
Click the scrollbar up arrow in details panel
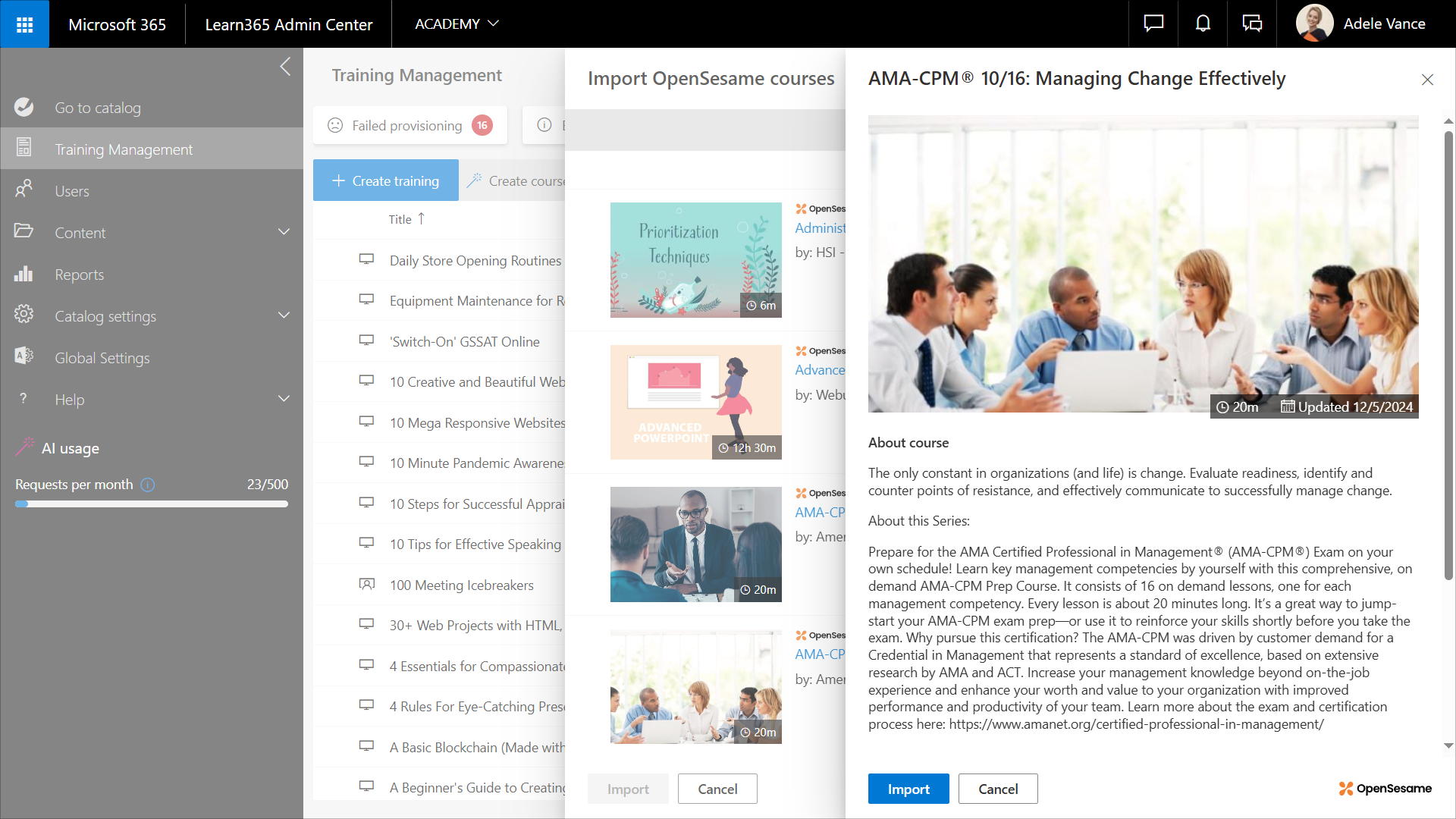pos(1448,121)
